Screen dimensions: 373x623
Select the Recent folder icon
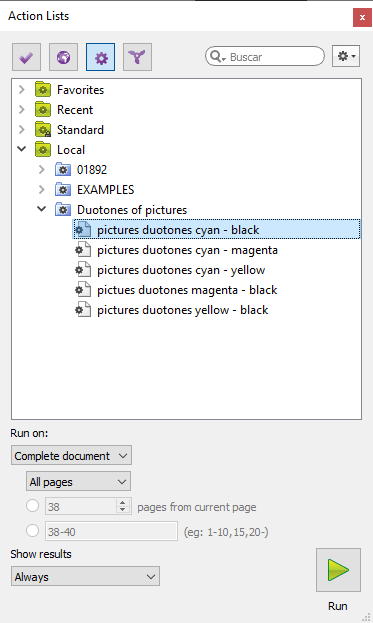43,109
